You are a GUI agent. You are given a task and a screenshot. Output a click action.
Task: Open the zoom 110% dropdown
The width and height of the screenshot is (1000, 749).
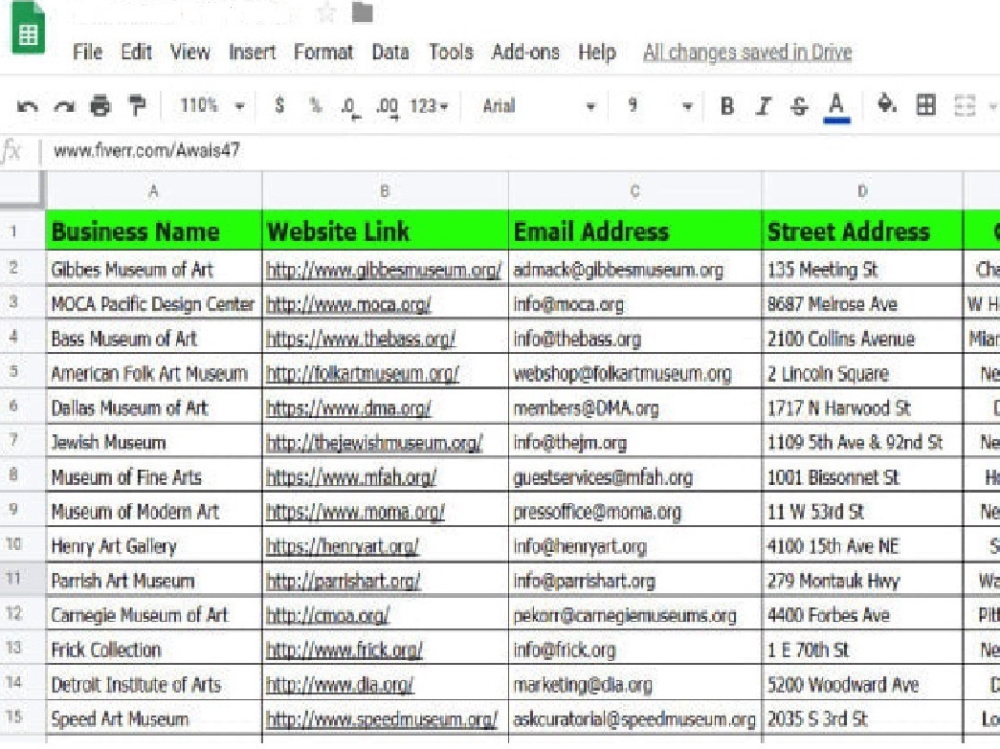tap(212, 105)
